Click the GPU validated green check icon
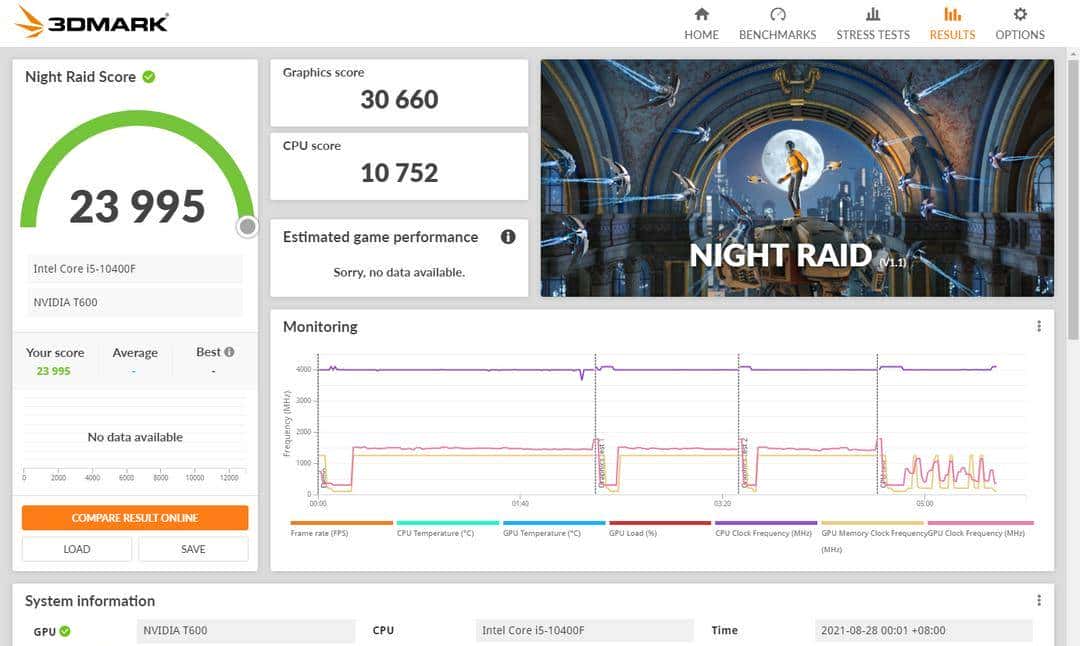 tap(65, 631)
